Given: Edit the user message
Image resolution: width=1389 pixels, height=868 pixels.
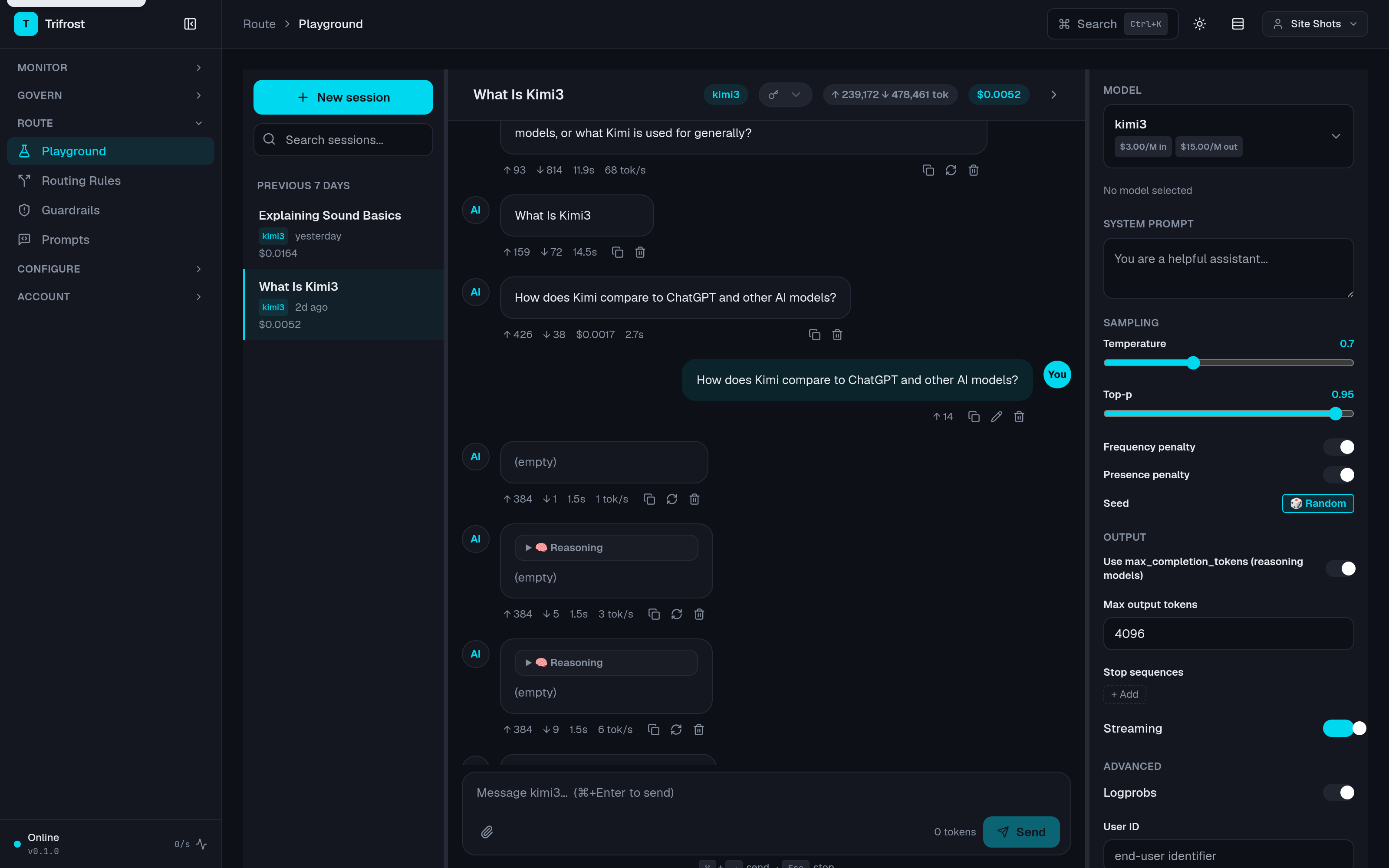Looking at the screenshot, I should [x=997, y=416].
